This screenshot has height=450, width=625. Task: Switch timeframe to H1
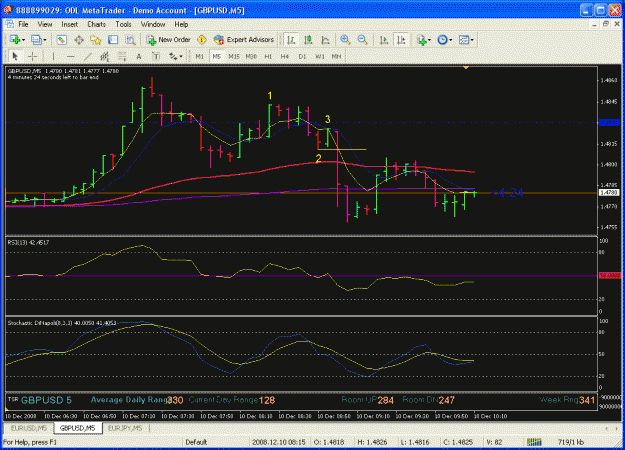(x=268, y=57)
